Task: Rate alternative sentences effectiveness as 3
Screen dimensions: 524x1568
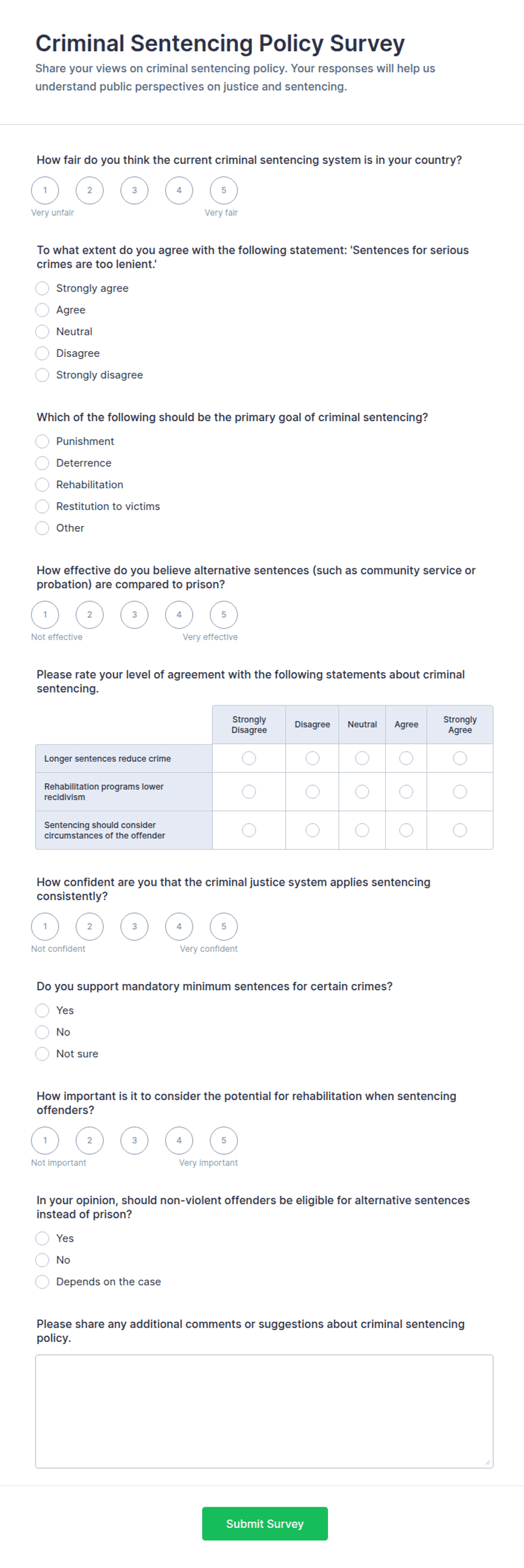Action: tap(135, 615)
